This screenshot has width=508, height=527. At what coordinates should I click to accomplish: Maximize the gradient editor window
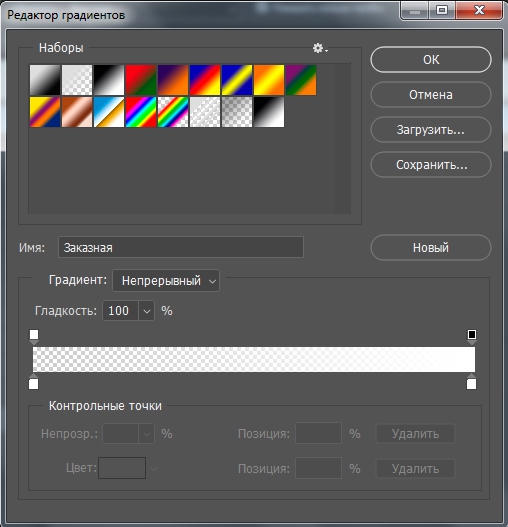tap(442, 10)
